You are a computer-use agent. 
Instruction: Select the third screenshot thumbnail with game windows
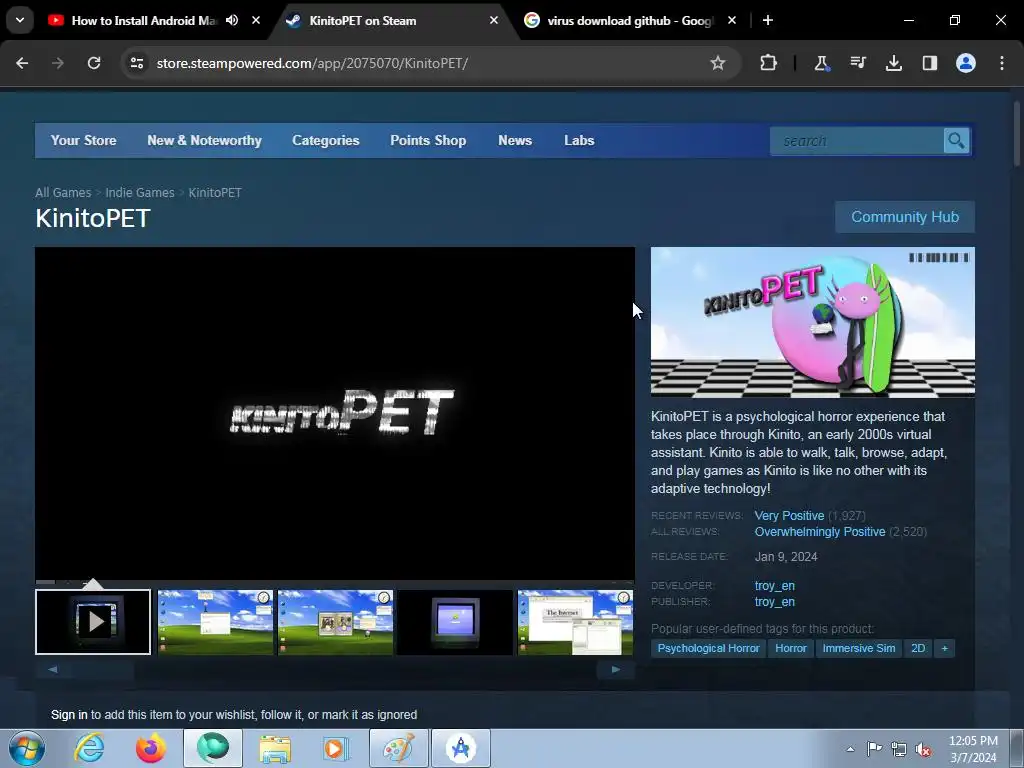pos(336,622)
